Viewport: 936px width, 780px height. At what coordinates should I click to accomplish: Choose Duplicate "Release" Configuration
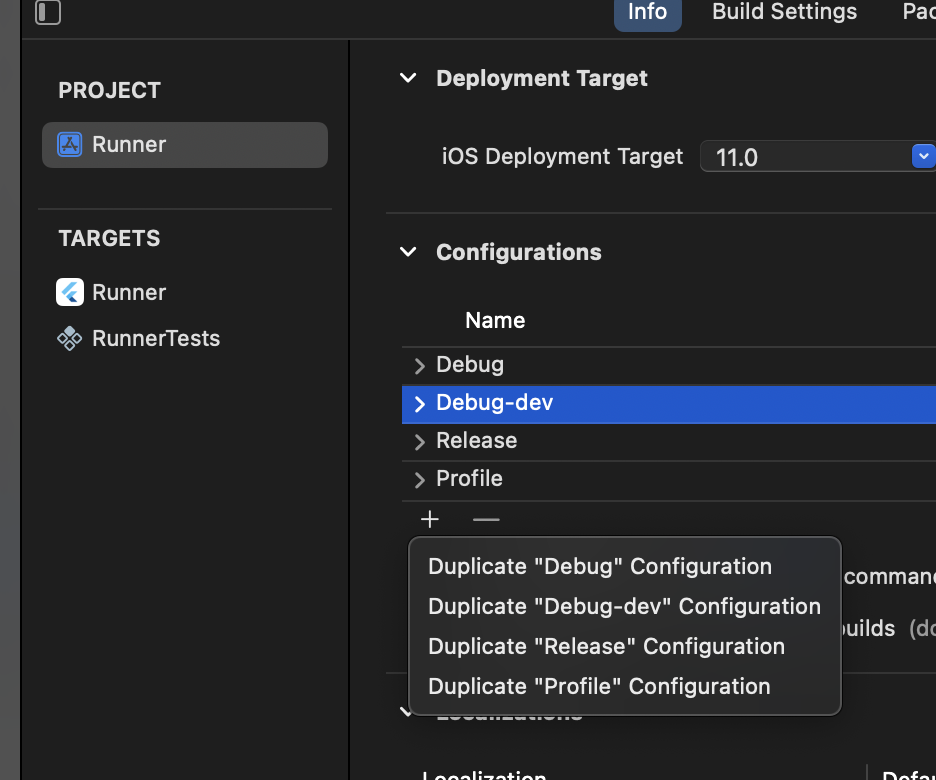[606, 646]
